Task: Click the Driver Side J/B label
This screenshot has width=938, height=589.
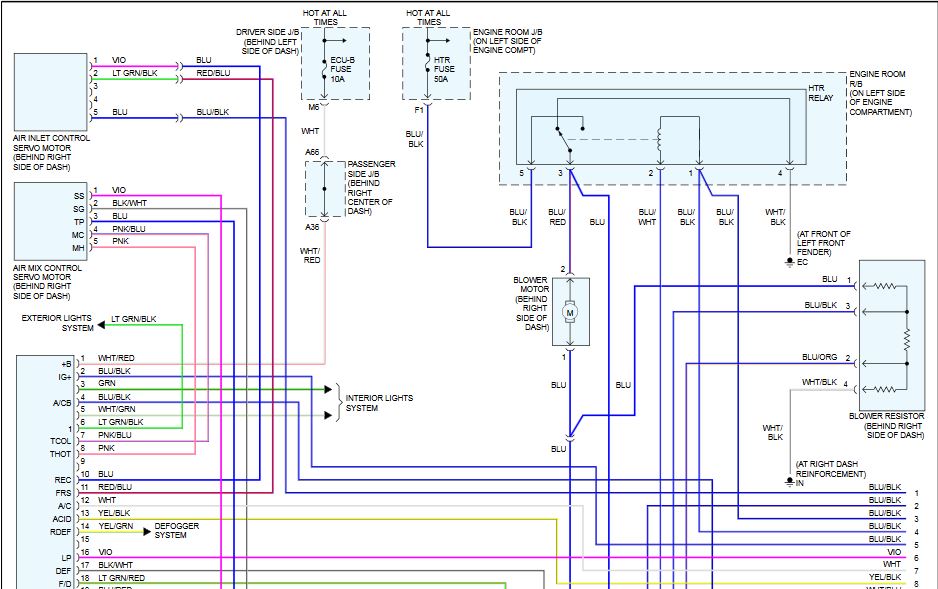Action: (267, 41)
